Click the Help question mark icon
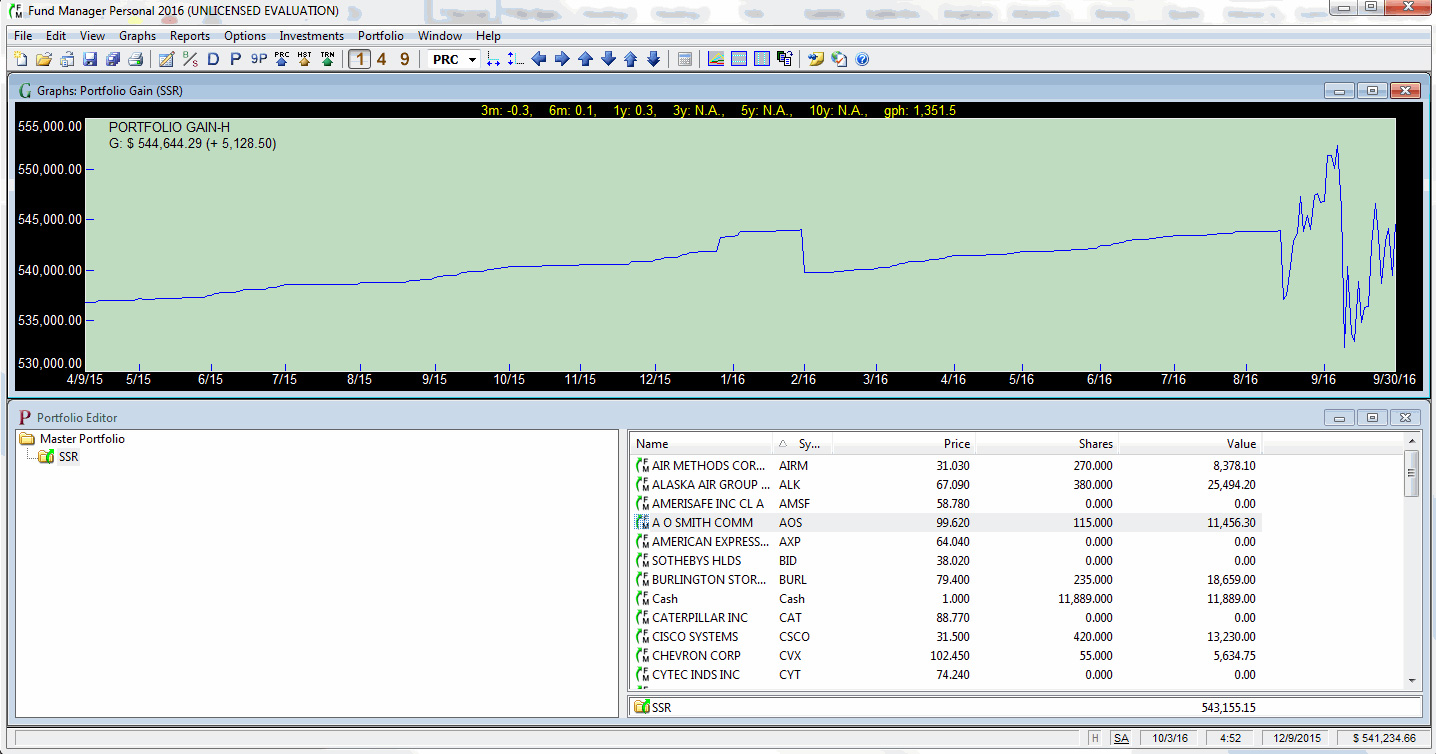The image size is (1436, 754). coord(861,58)
